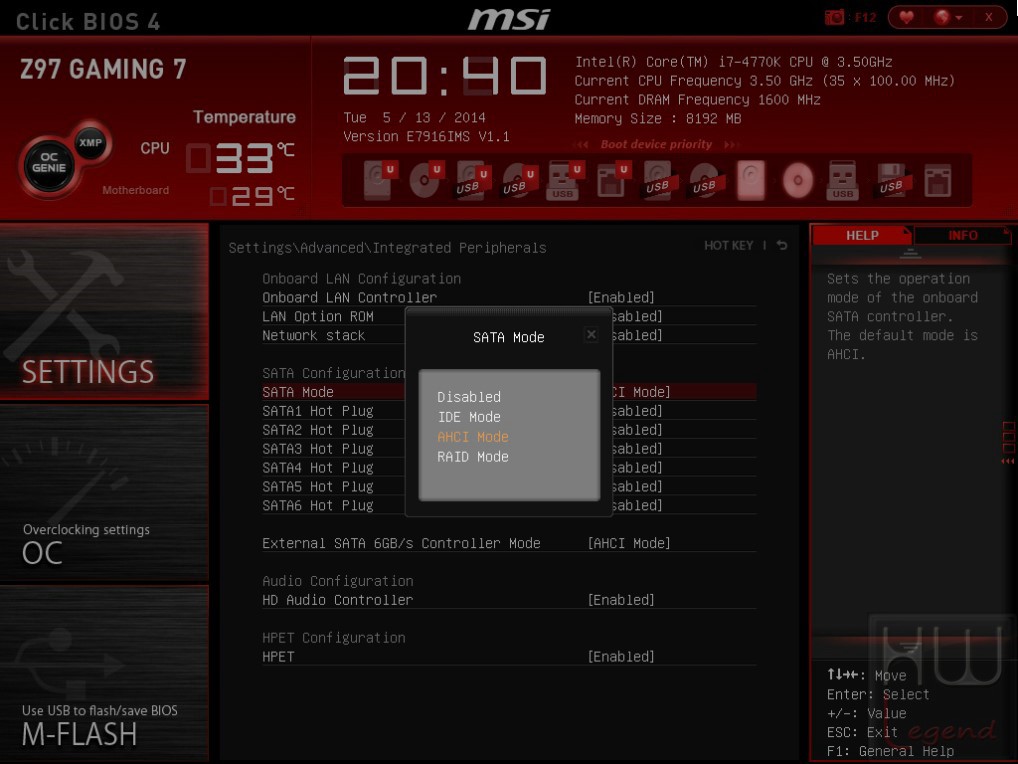The height and width of the screenshot is (764, 1018).
Task: Click the HOT KEY button
Action: tap(728, 245)
